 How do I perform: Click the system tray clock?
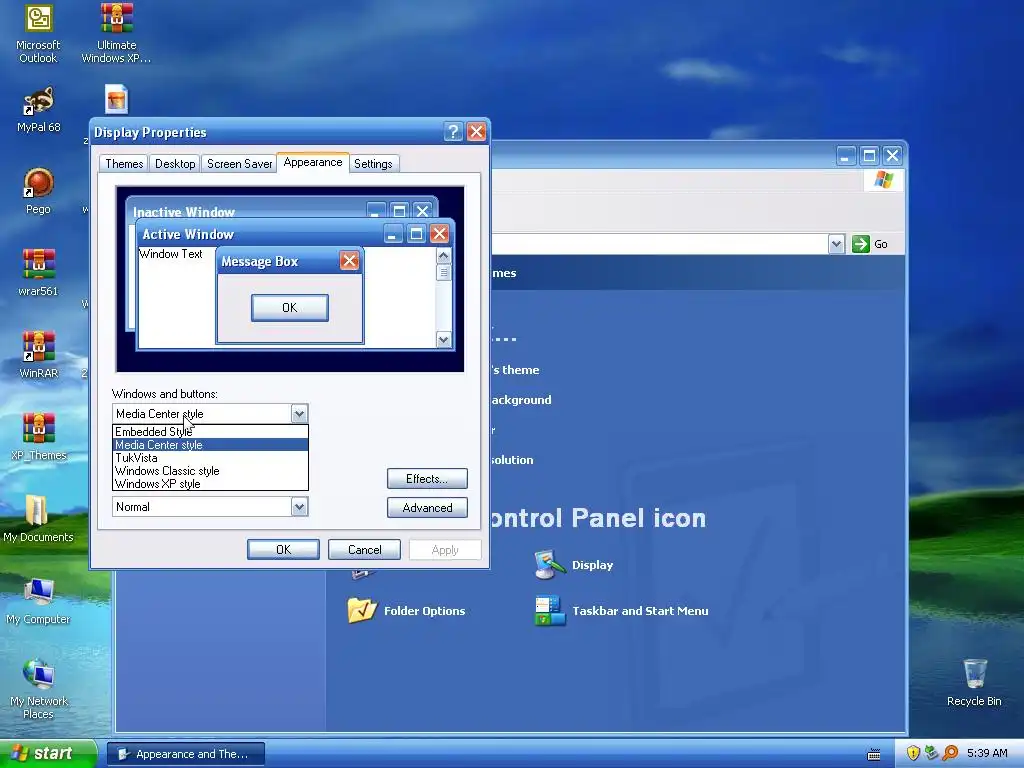click(987, 753)
